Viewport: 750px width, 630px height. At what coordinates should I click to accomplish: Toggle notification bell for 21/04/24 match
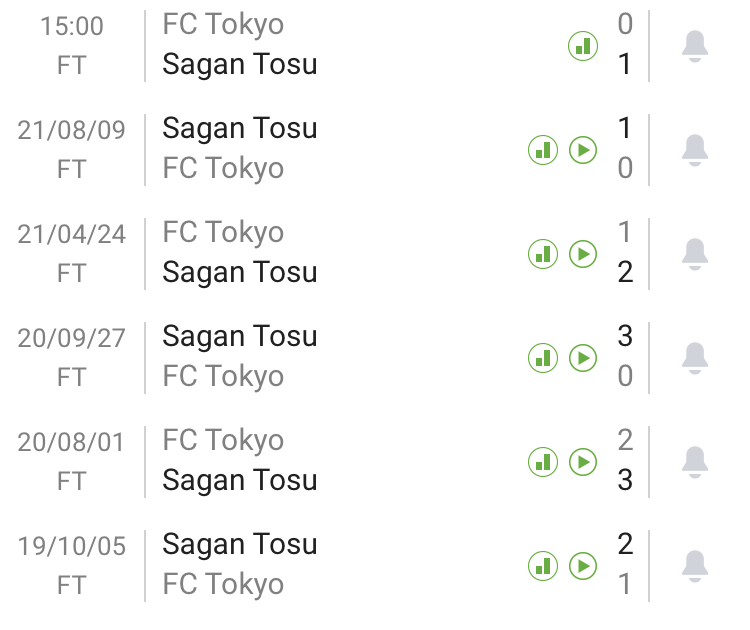[x=695, y=254]
